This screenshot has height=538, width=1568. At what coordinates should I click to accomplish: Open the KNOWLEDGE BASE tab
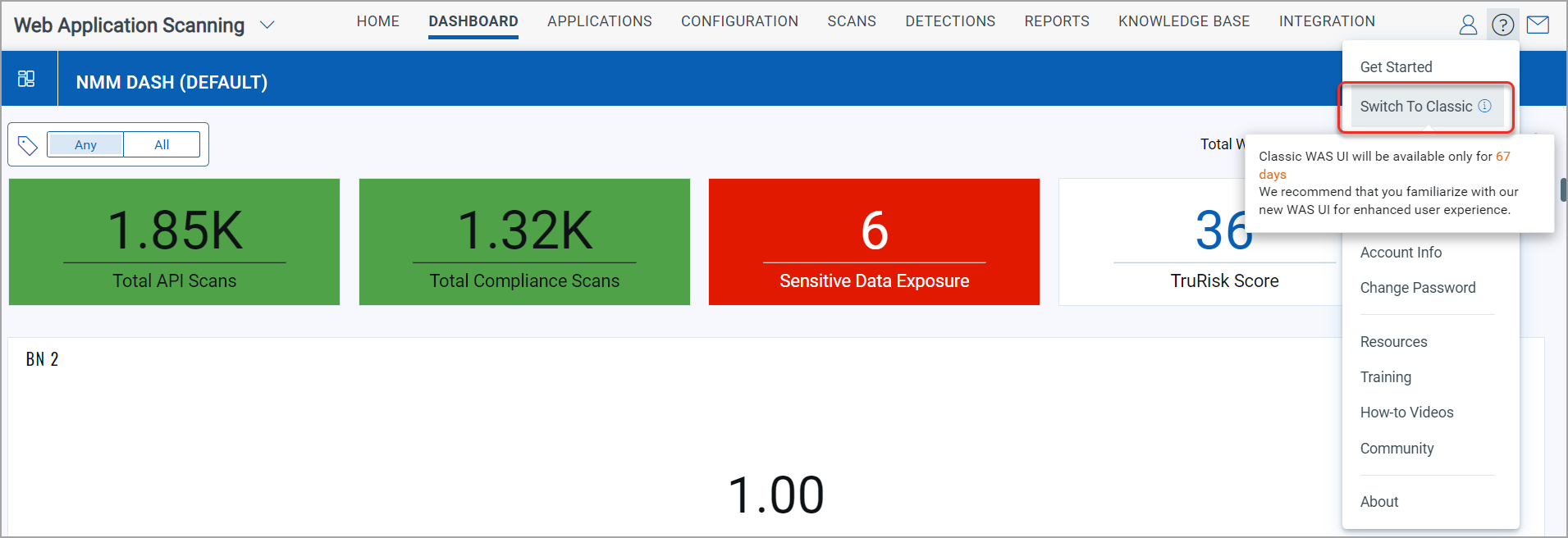pos(1183,21)
